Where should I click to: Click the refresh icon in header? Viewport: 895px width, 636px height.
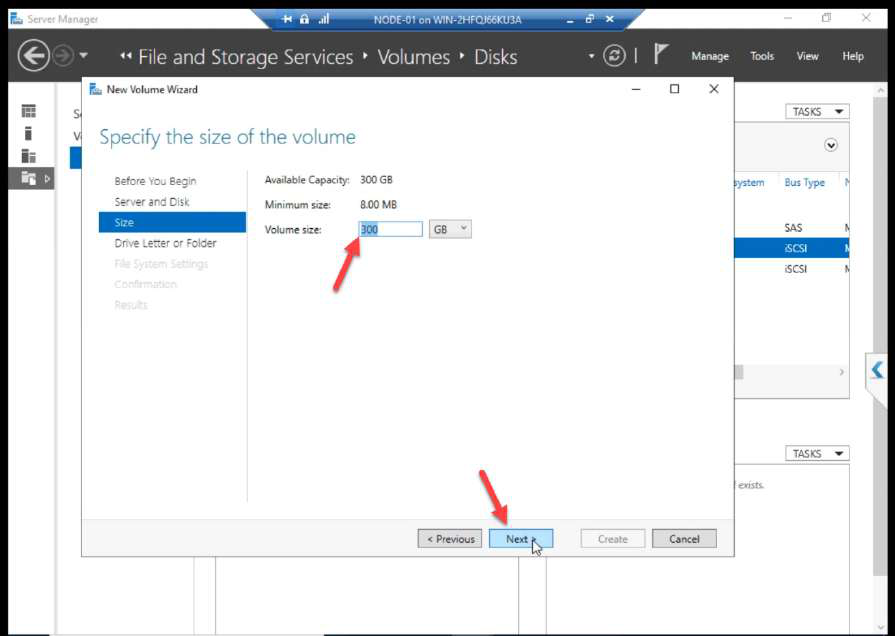click(614, 56)
